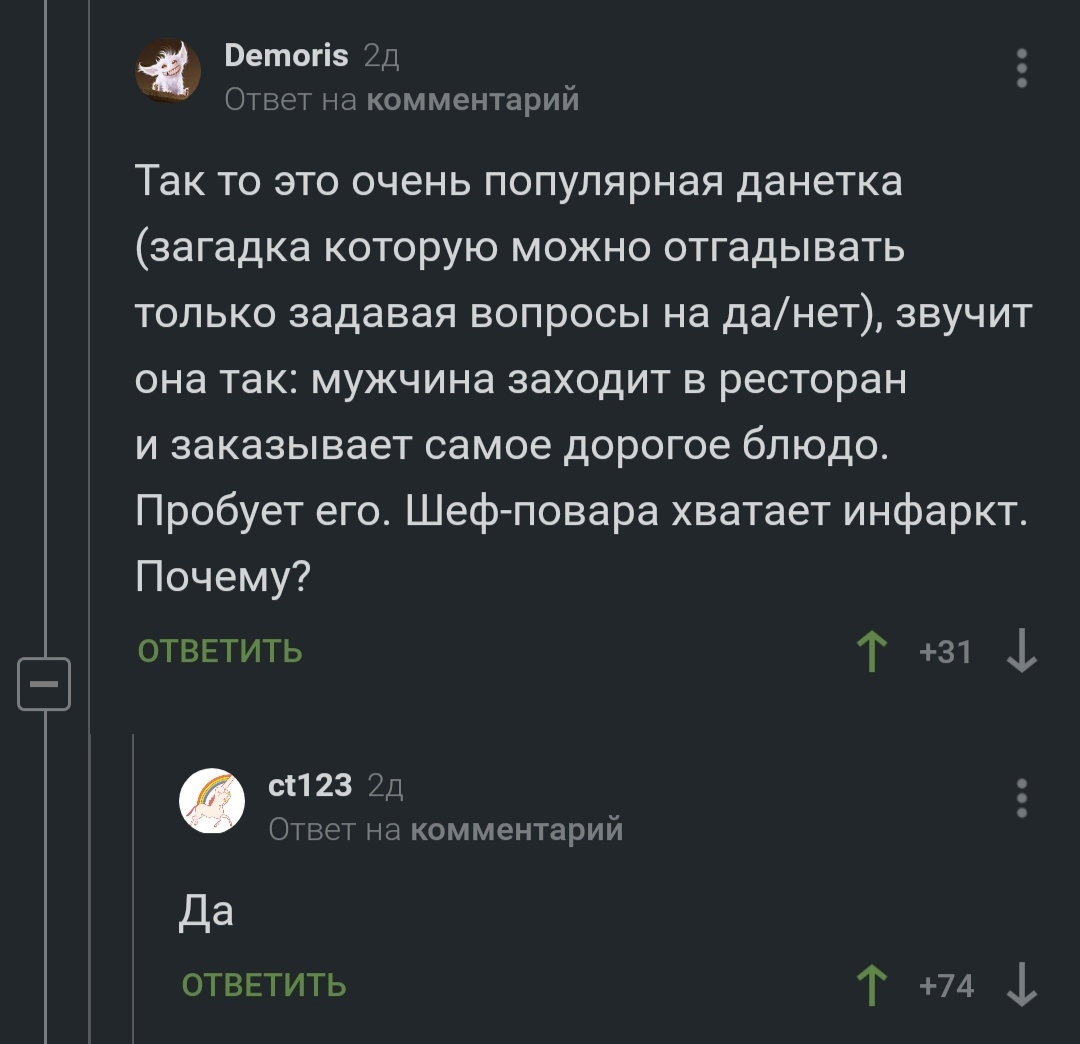
Task: Downvote the Demoris comment
Action: [x=1020, y=653]
